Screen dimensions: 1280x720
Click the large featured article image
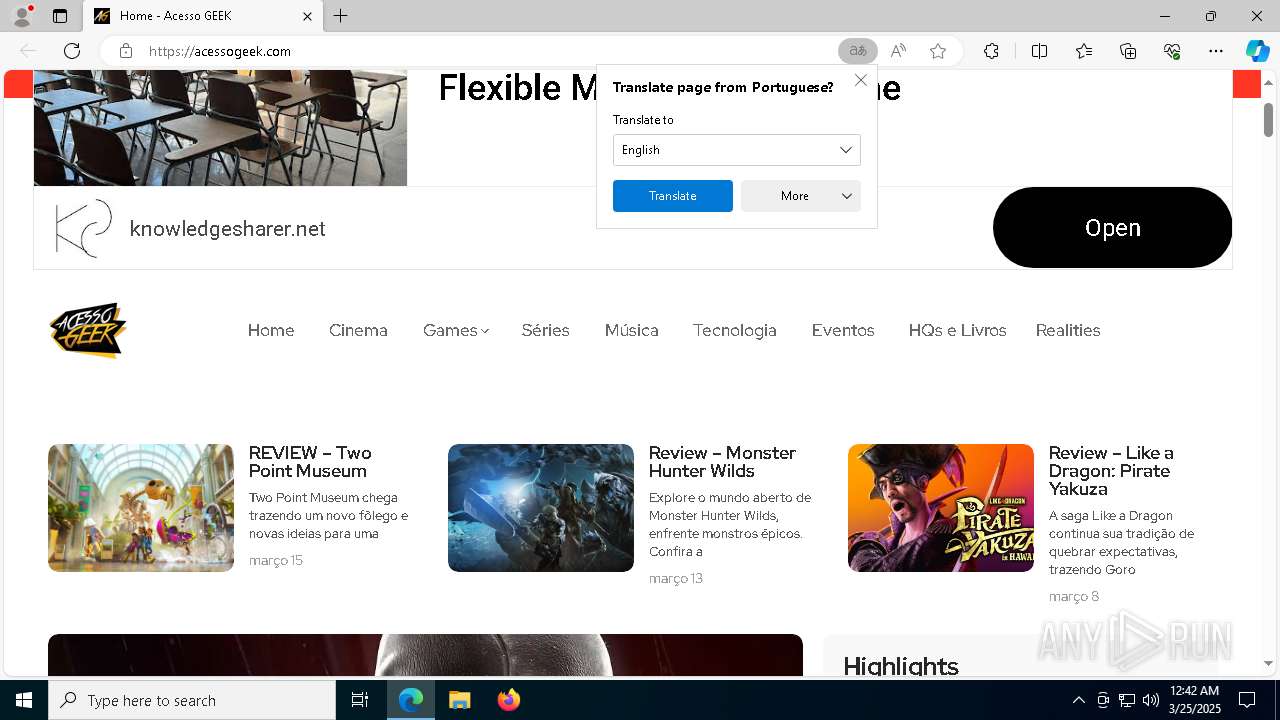pos(425,655)
